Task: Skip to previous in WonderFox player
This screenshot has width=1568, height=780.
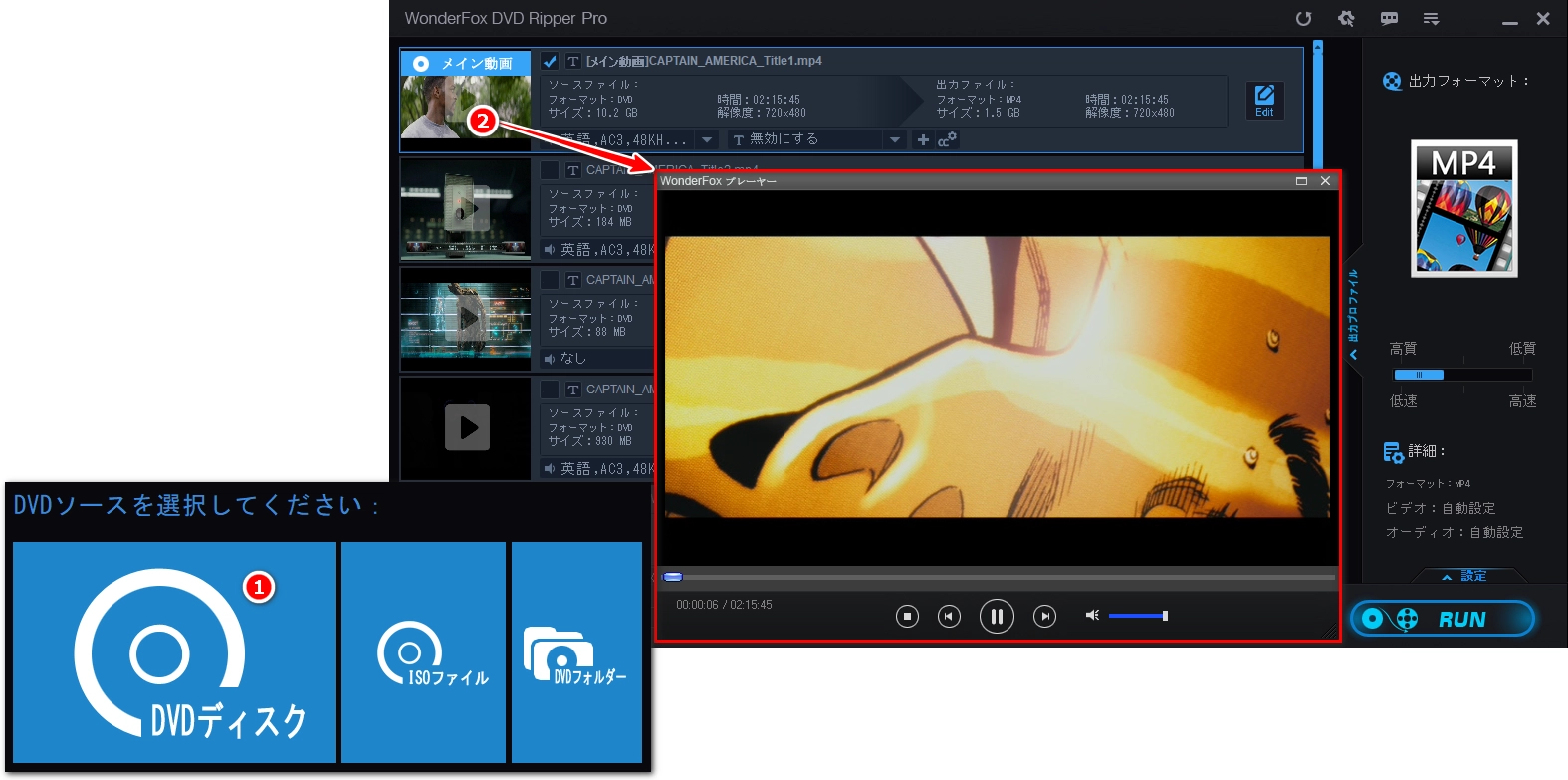Action: point(950,617)
